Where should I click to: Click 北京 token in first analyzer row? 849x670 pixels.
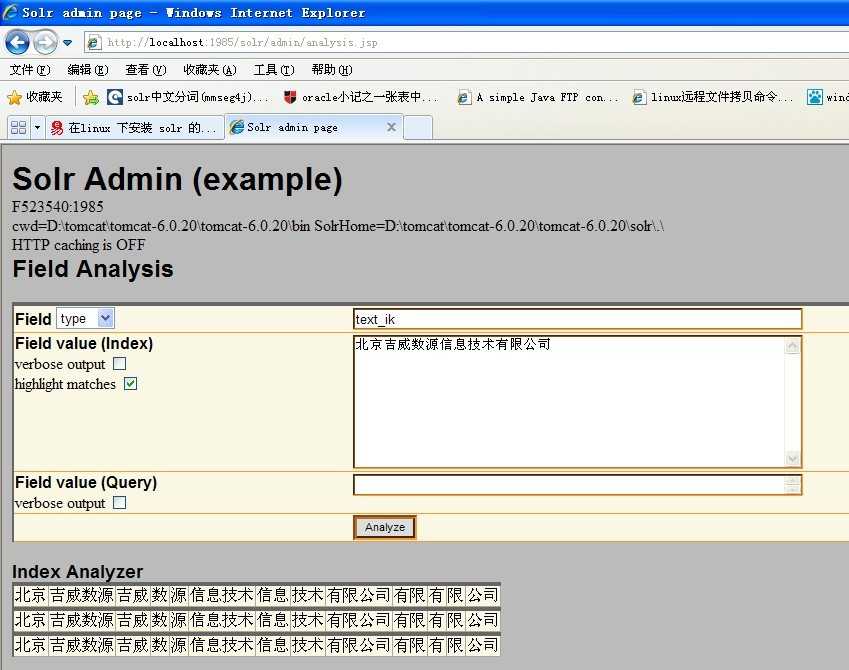pos(30,595)
